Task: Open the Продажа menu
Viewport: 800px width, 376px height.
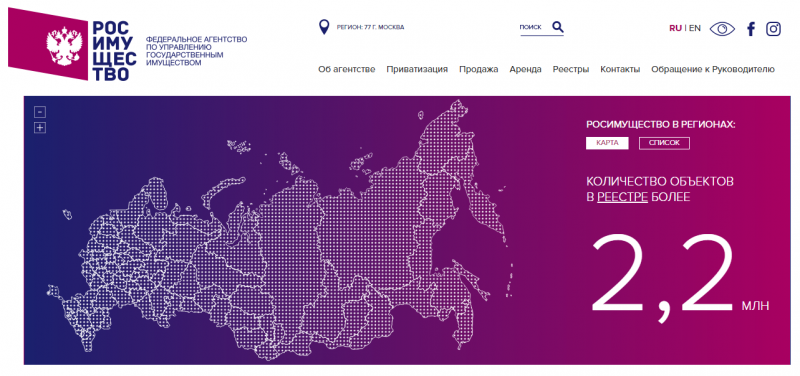Action: 479,69
